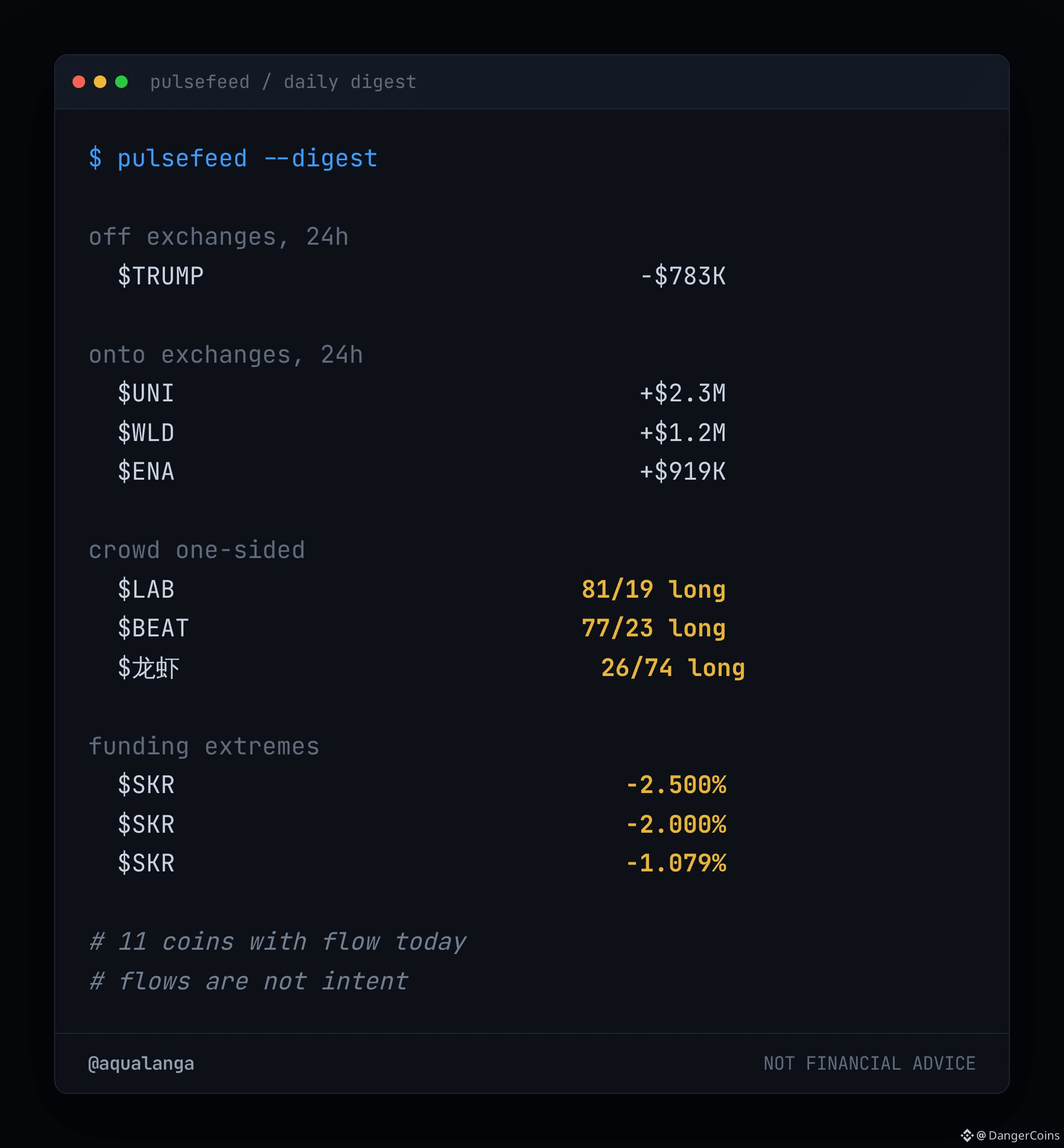
Task: Click the funding extremes section header
Action: (204, 746)
